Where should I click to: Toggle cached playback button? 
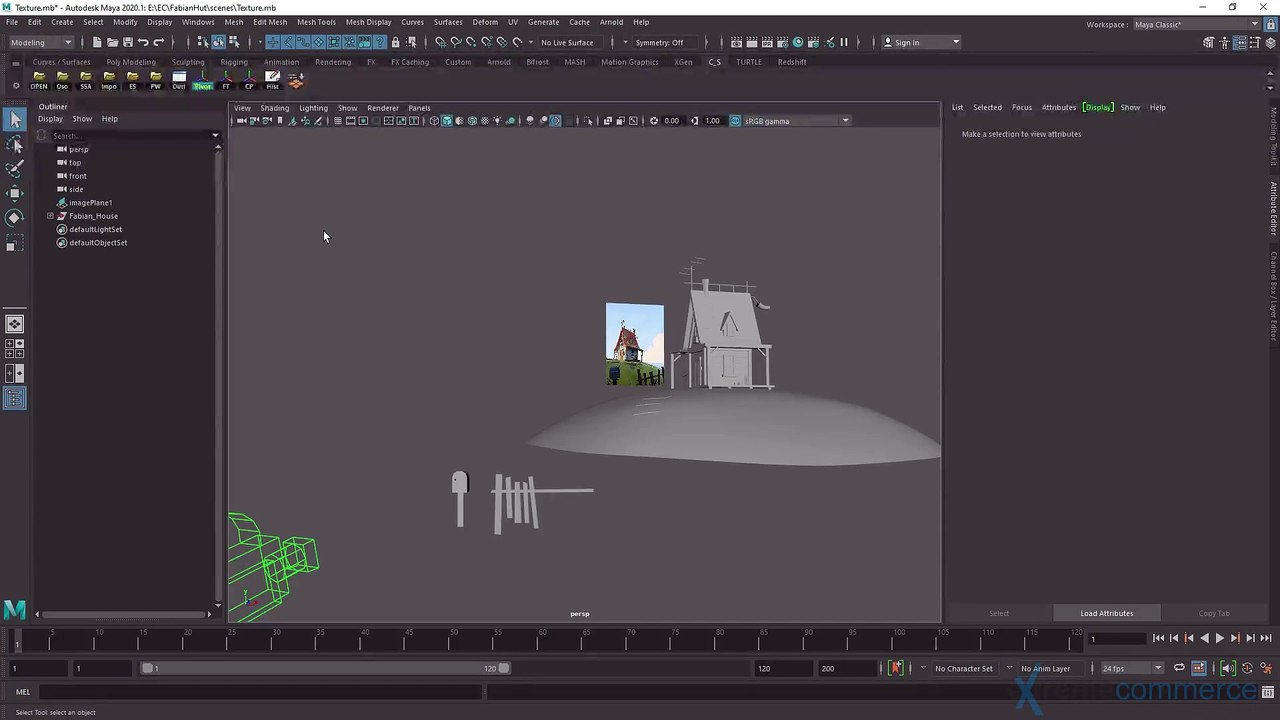[x=1199, y=668]
